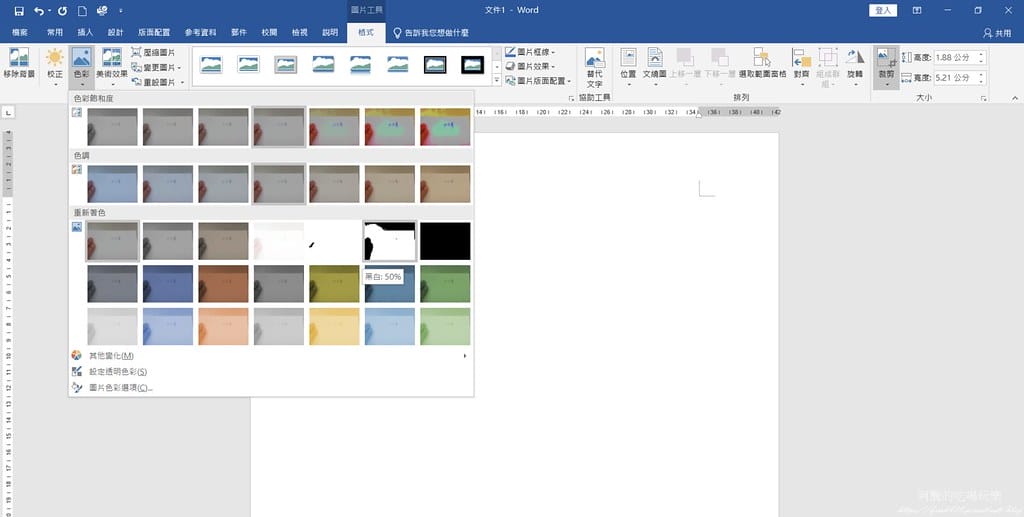The width and height of the screenshot is (1024, 517).
Task: Switch to the 插入 (Insert) tab
Action: pos(86,33)
